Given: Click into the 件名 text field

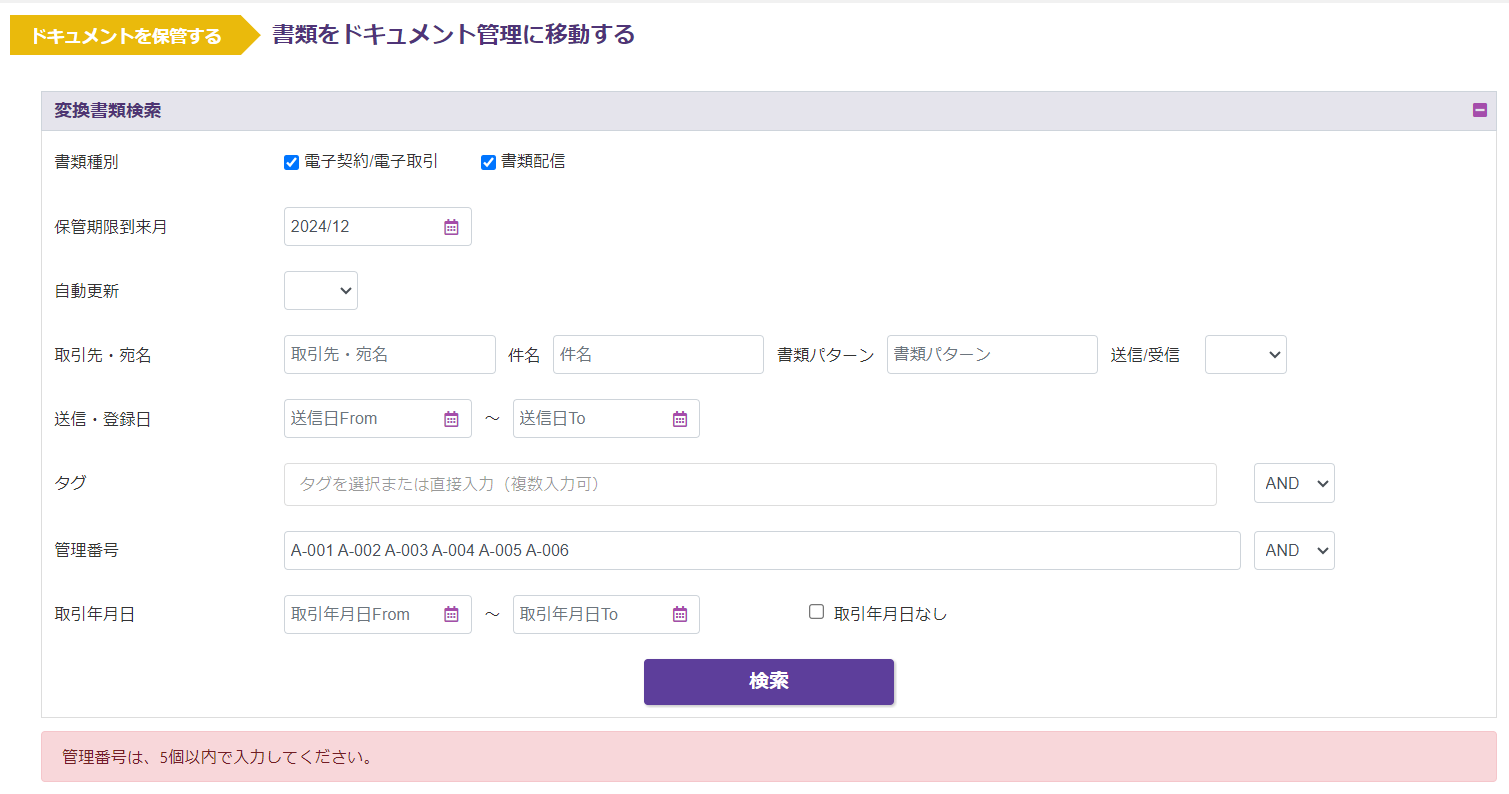Looking at the screenshot, I should 657,355.
